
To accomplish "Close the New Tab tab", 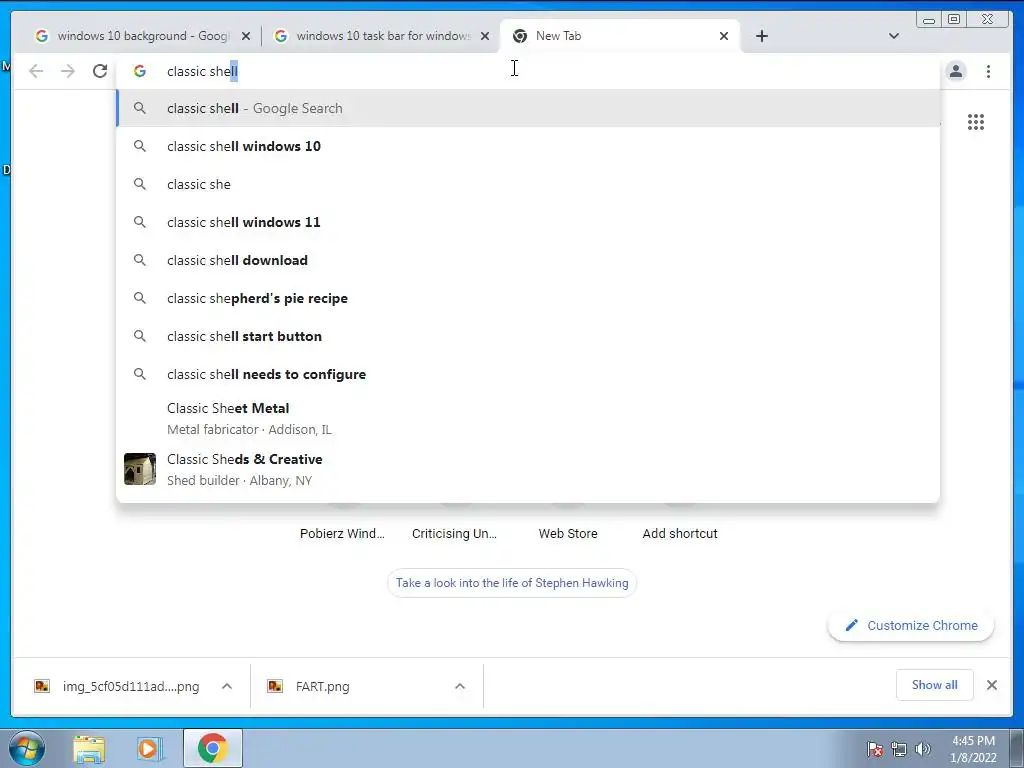I will [x=724, y=36].
